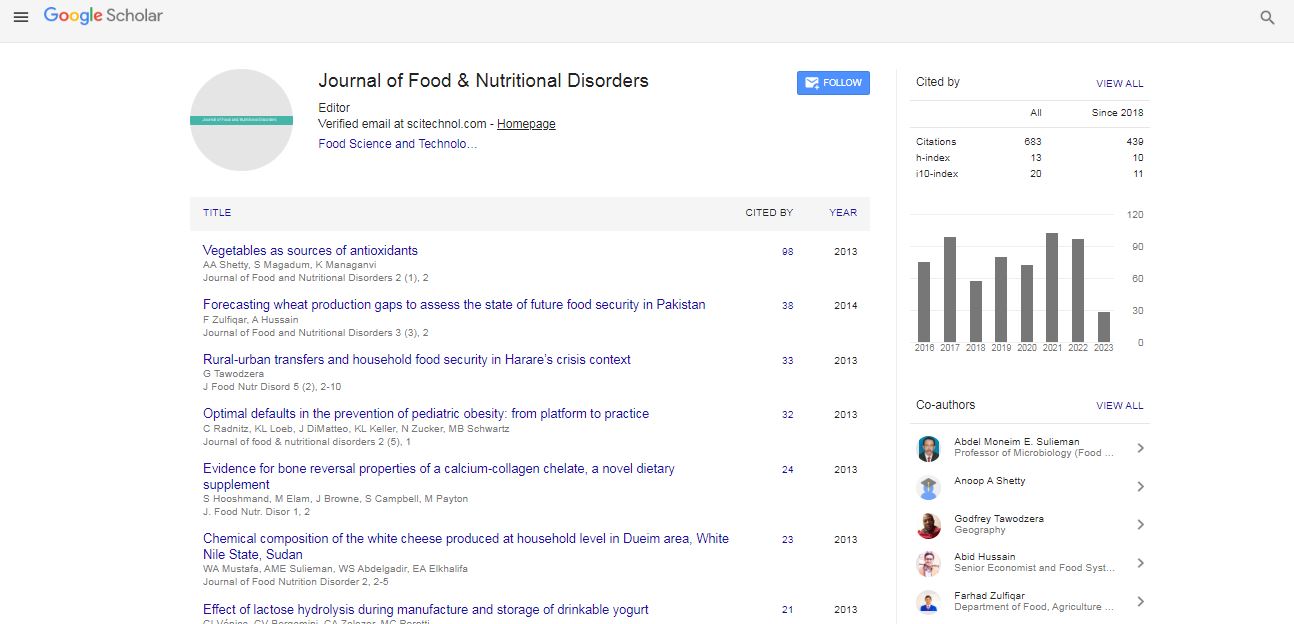
Task: Click total citations value 683
Action: pyautogui.click(x=1033, y=142)
